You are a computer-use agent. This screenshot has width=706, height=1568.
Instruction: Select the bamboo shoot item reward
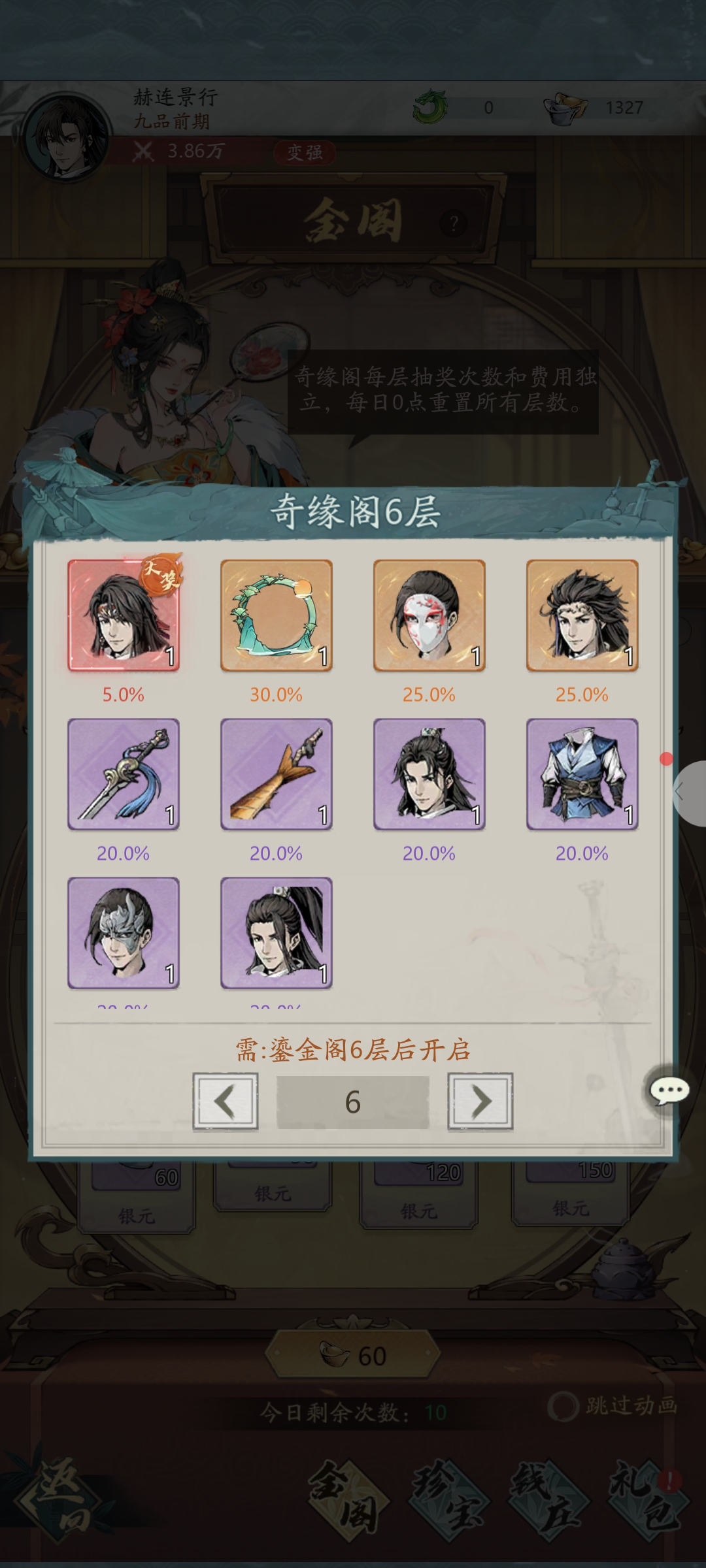point(277,774)
